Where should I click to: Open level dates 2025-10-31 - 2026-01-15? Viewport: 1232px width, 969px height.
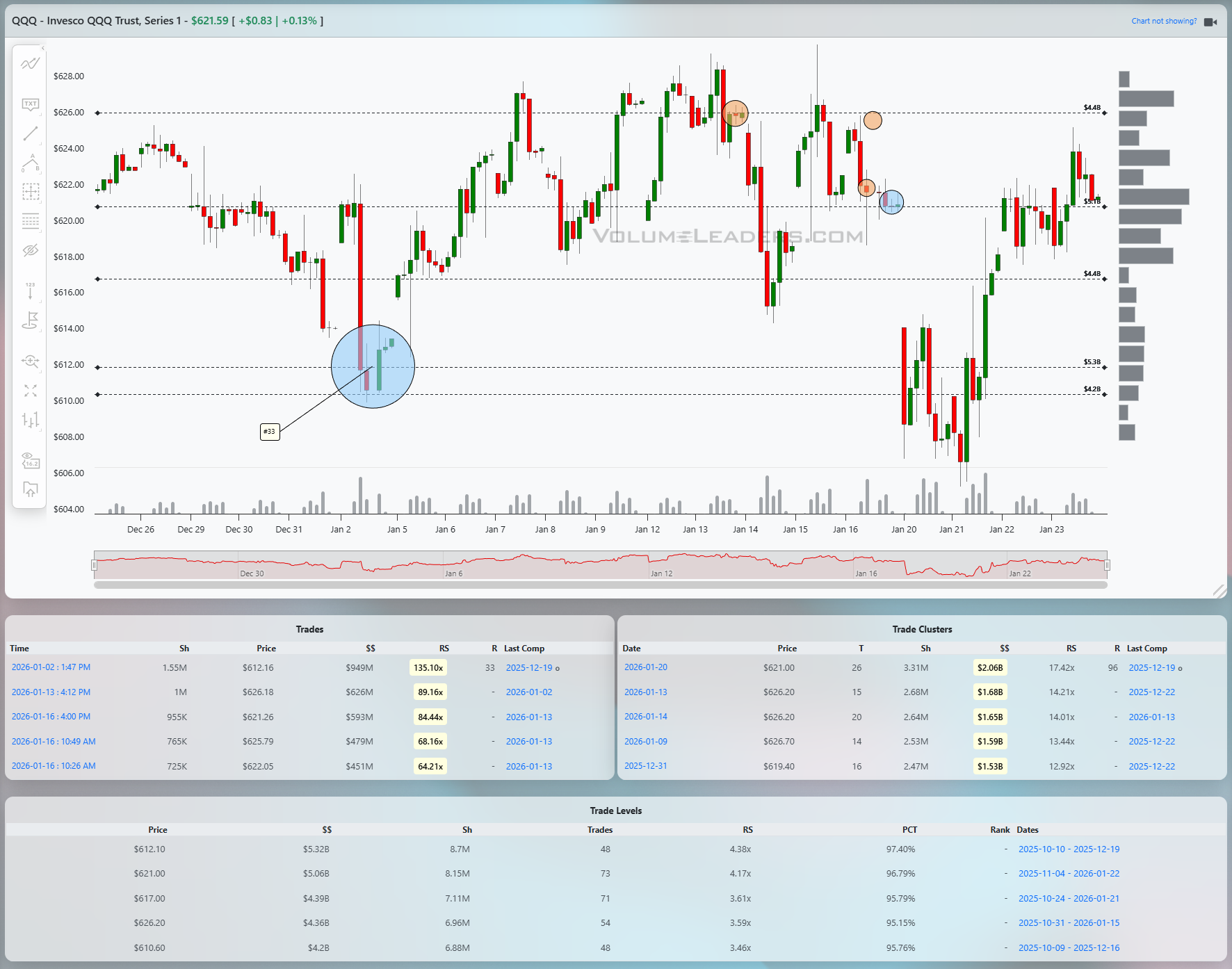click(1069, 923)
